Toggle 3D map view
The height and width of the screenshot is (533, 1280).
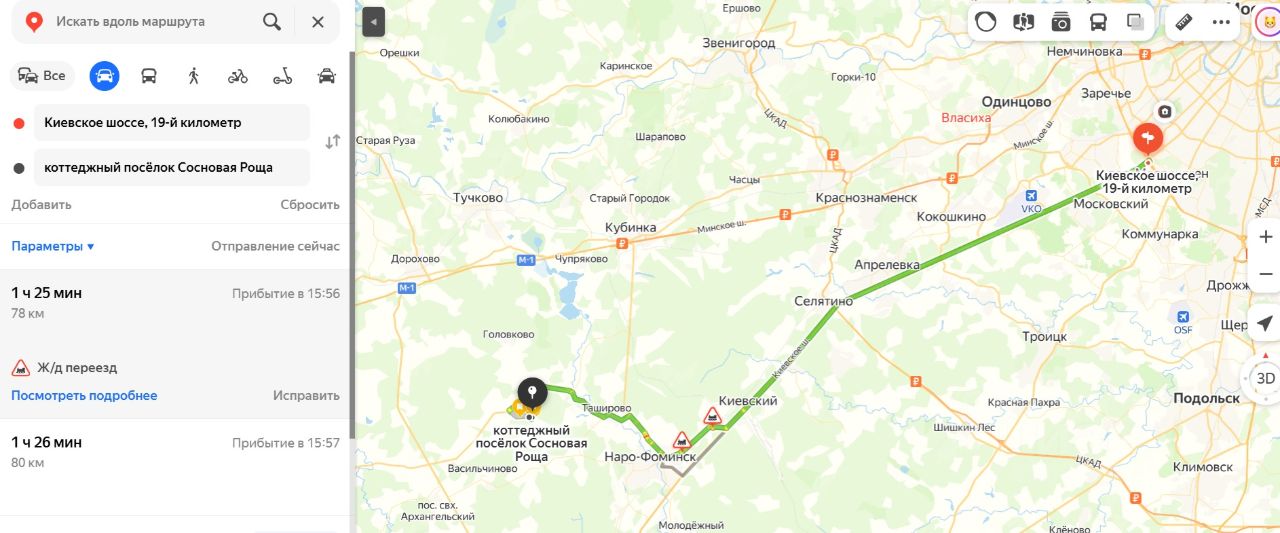click(x=1265, y=378)
